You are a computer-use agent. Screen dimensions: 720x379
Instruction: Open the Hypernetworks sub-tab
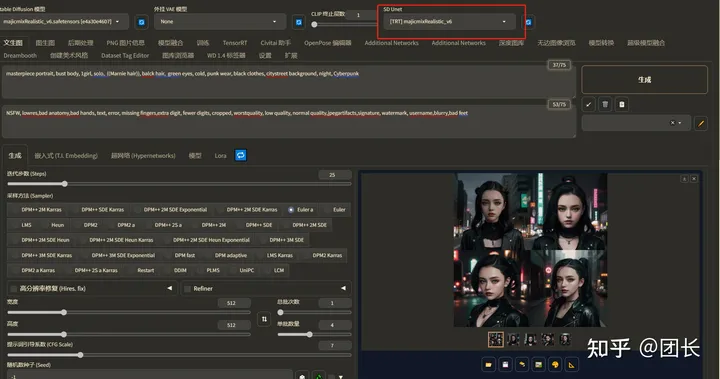tap(143, 156)
